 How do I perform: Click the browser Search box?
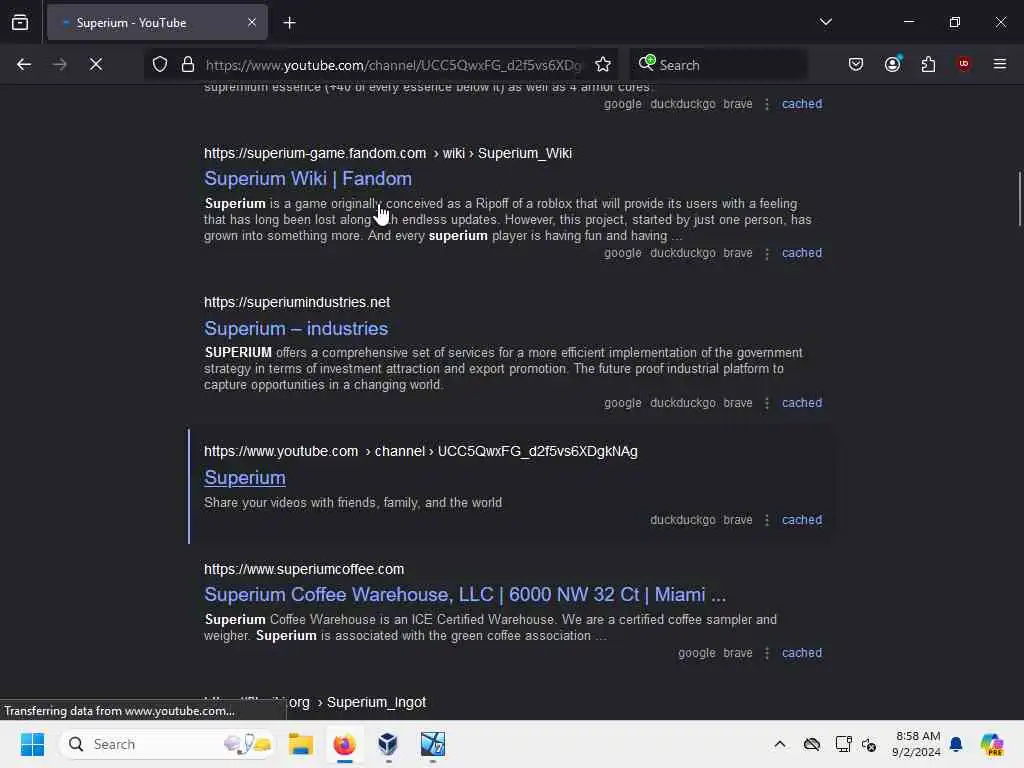click(x=718, y=65)
